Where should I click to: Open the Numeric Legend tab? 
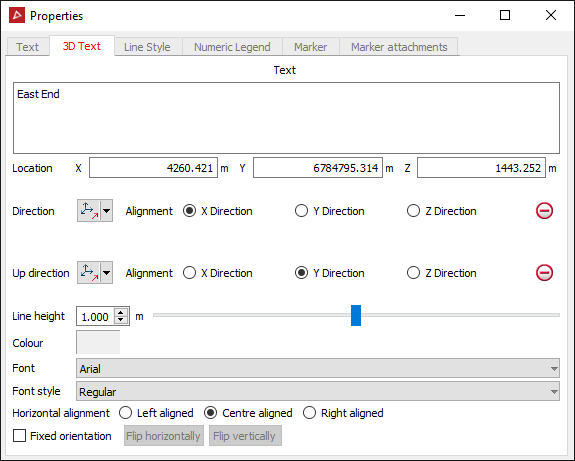tap(232, 47)
